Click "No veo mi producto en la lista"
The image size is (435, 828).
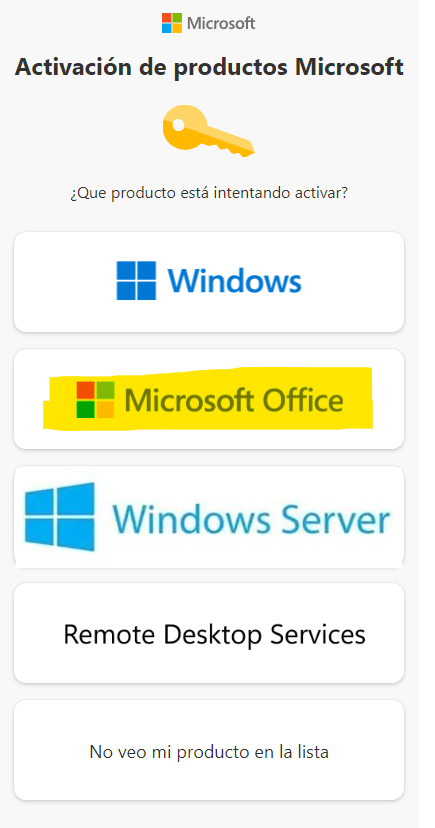pyautogui.click(x=209, y=750)
